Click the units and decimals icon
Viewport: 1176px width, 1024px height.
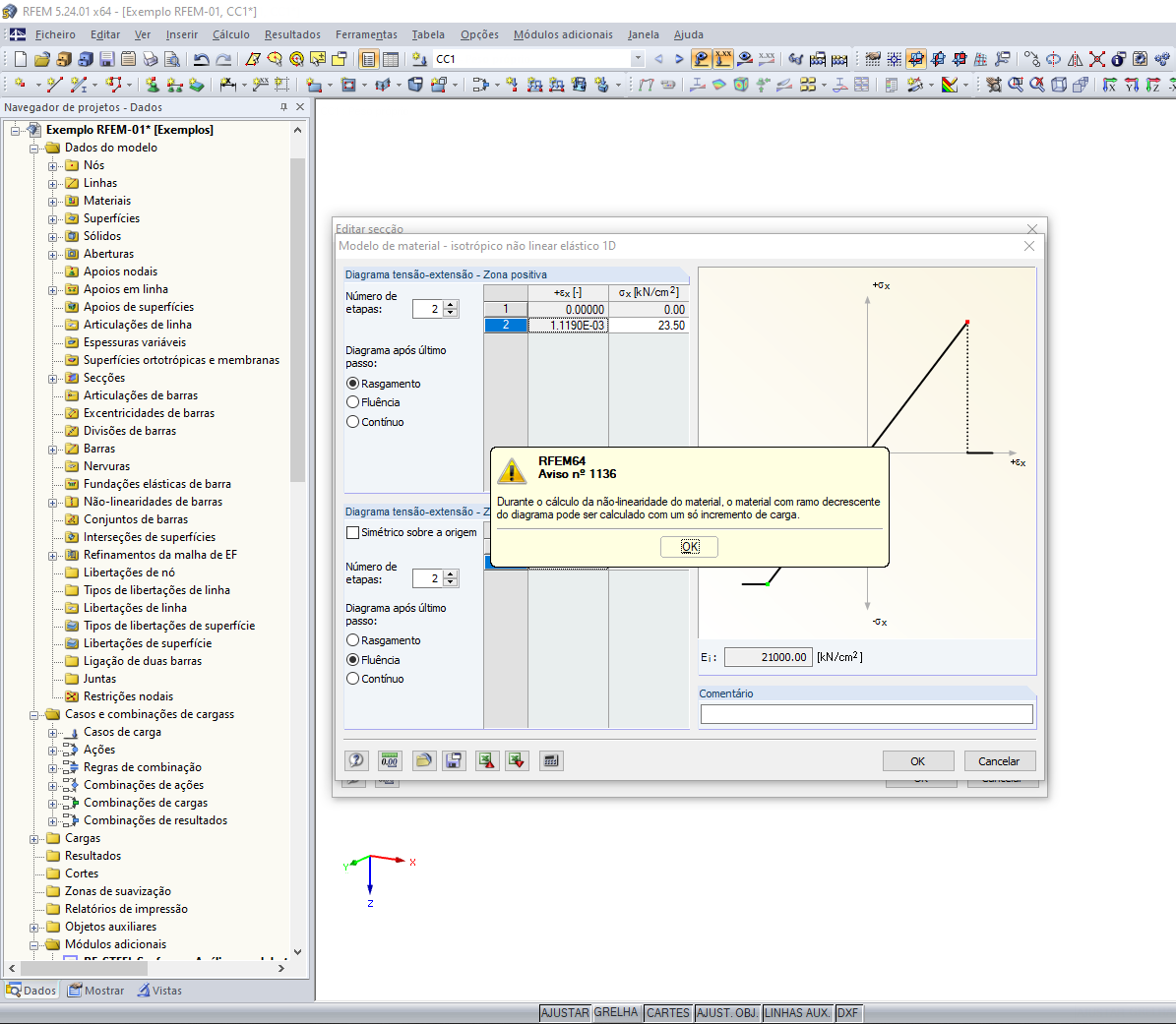tap(390, 761)
